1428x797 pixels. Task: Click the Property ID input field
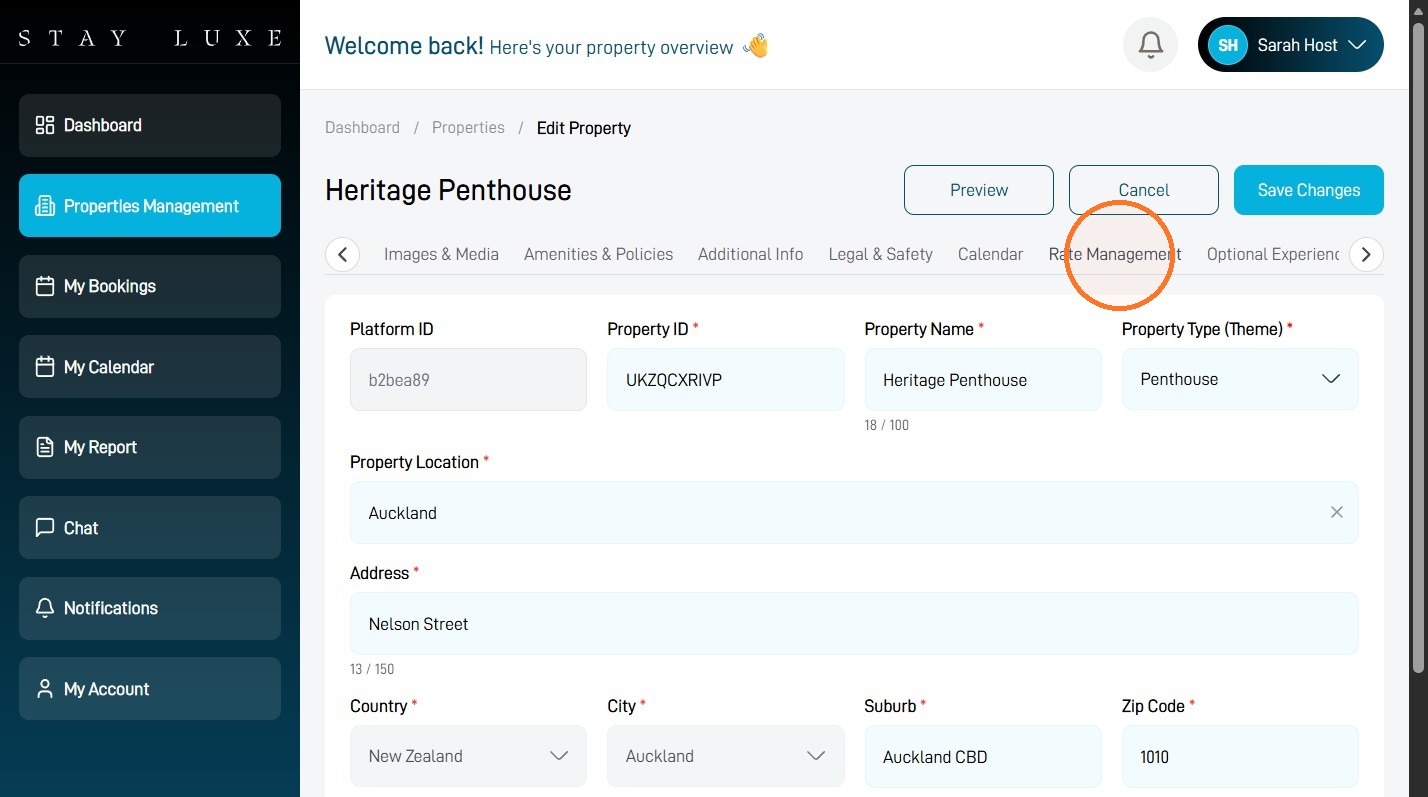[726, 379]
